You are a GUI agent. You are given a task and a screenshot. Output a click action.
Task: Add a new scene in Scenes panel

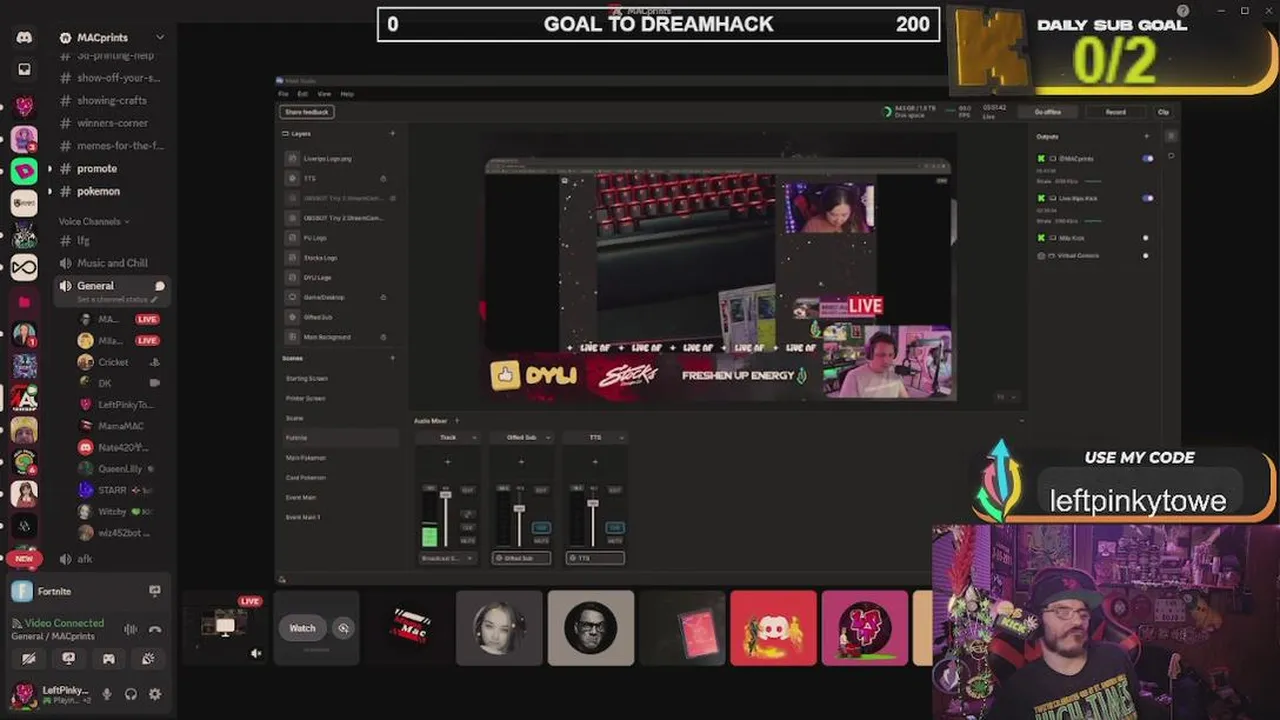392,358
